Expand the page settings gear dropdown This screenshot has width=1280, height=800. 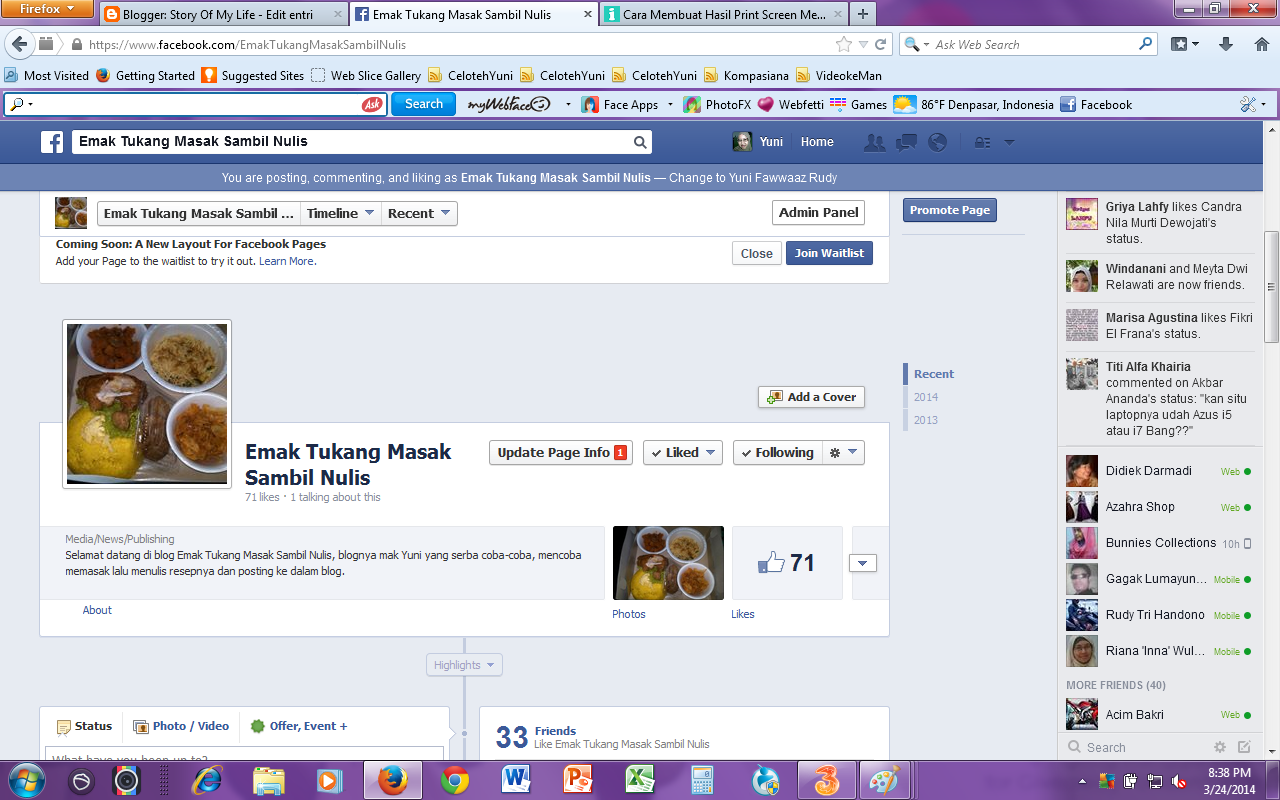pos(844,452)
